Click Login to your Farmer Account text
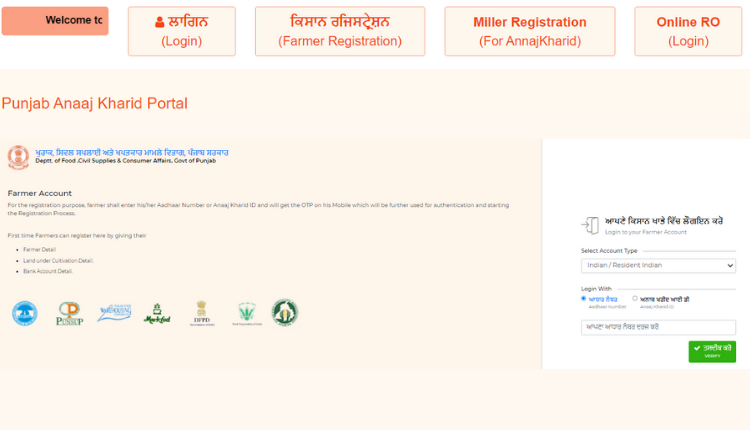This screenshot has width=750, height=430. tap(646, 232)
